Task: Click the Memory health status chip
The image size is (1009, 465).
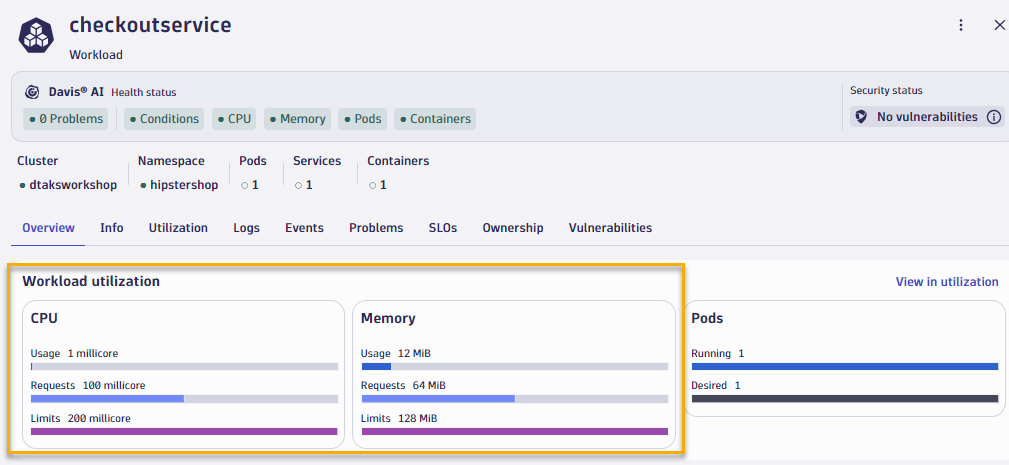Action: (x=297, y=119)
